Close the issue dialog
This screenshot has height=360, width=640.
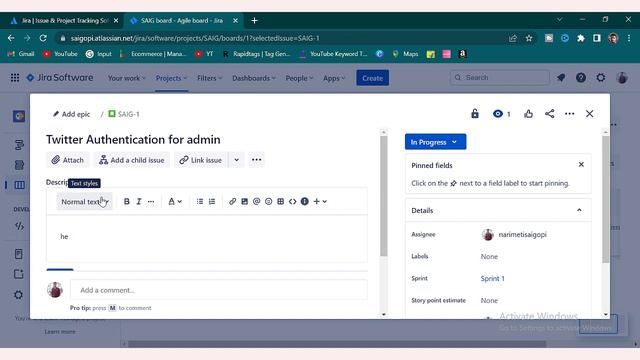click(589, 114)
